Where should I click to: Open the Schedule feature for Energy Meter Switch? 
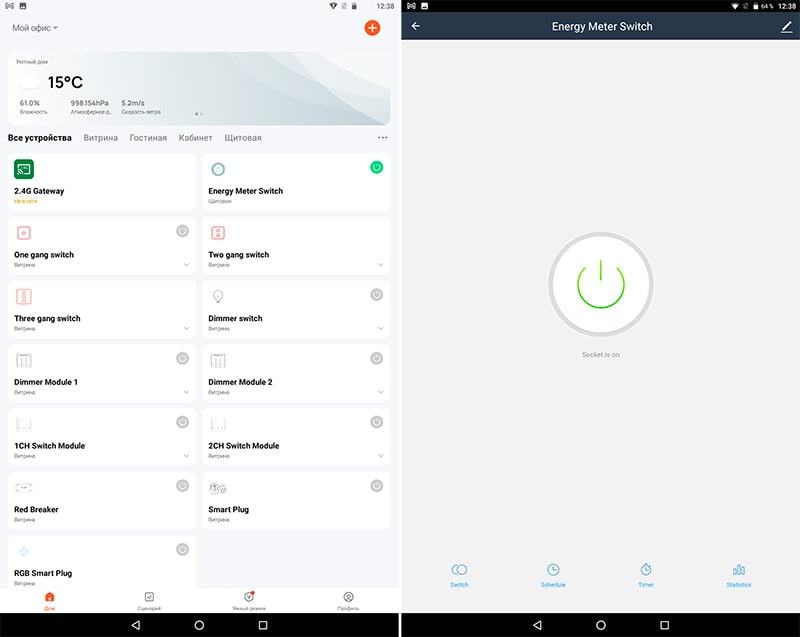[552, 571]
